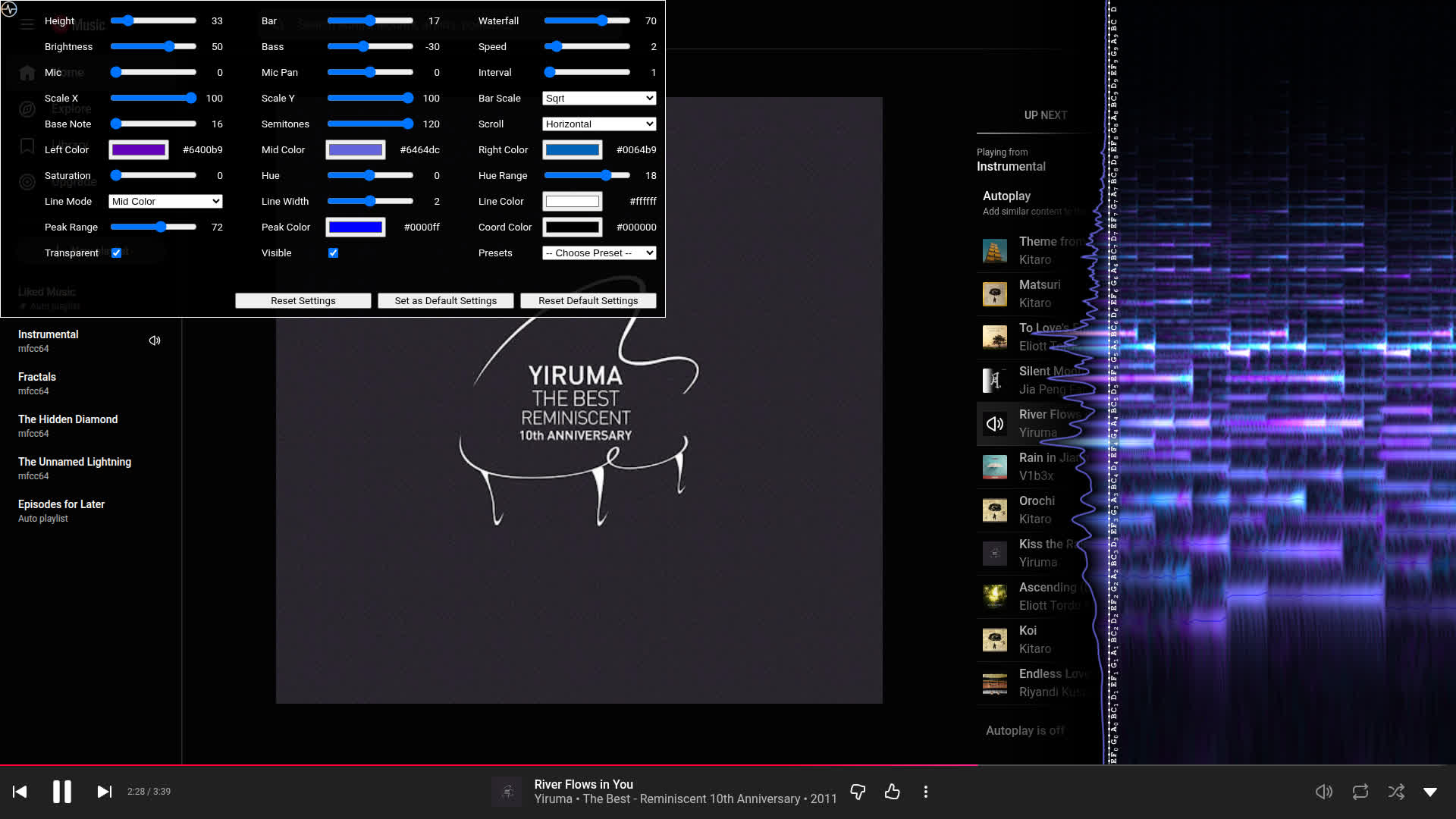The image size is (1456, 819).
Task: Click the hamburger menu icon
Action: pos(27,24)
